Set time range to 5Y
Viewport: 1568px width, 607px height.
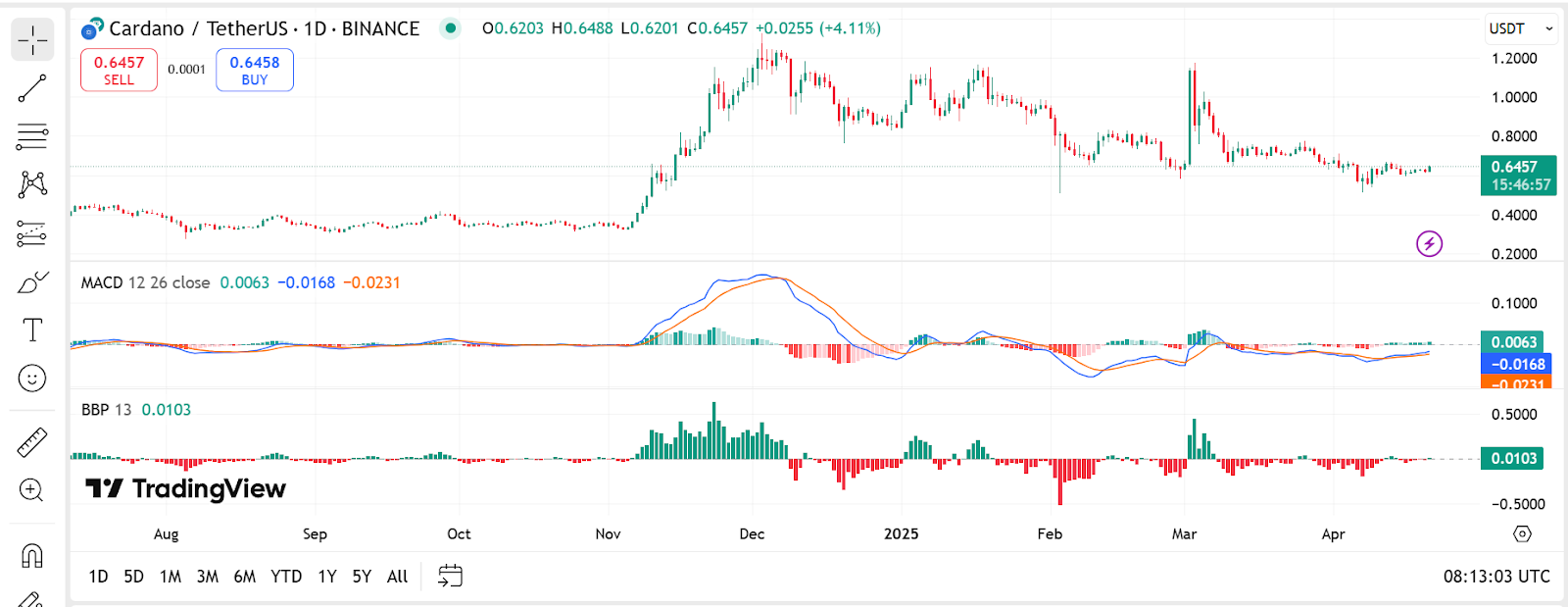(362, 577)
